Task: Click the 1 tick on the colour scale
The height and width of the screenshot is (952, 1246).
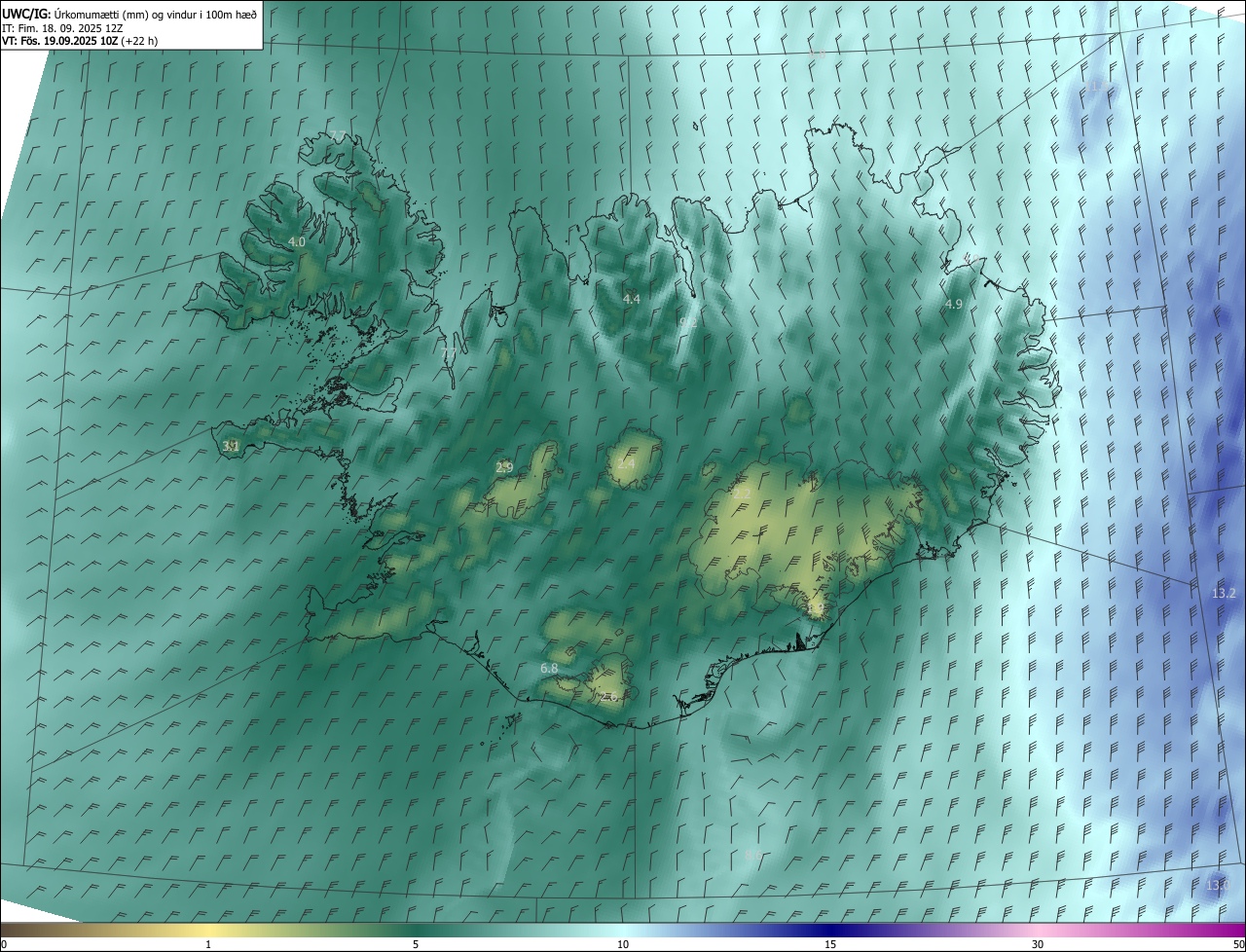Action: [208, 944]
